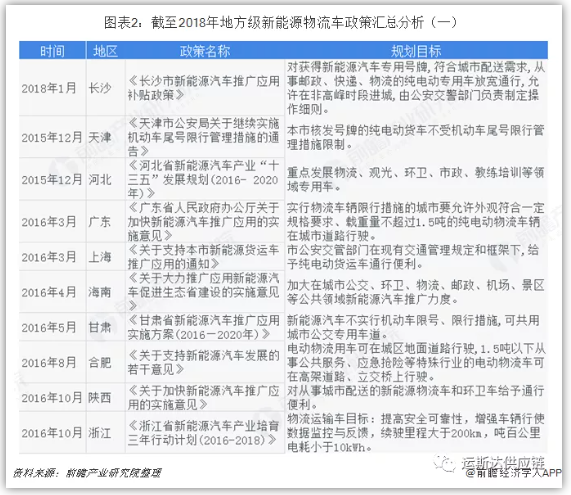Click the 长沙市新能源汽车推广应用补贴政策 policy name
The width and height of the screenshot is (571, 495).
pos(204,88)
